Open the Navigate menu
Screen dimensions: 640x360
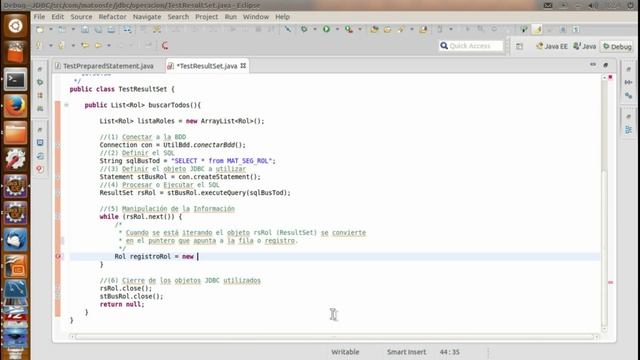pos(147,17)
